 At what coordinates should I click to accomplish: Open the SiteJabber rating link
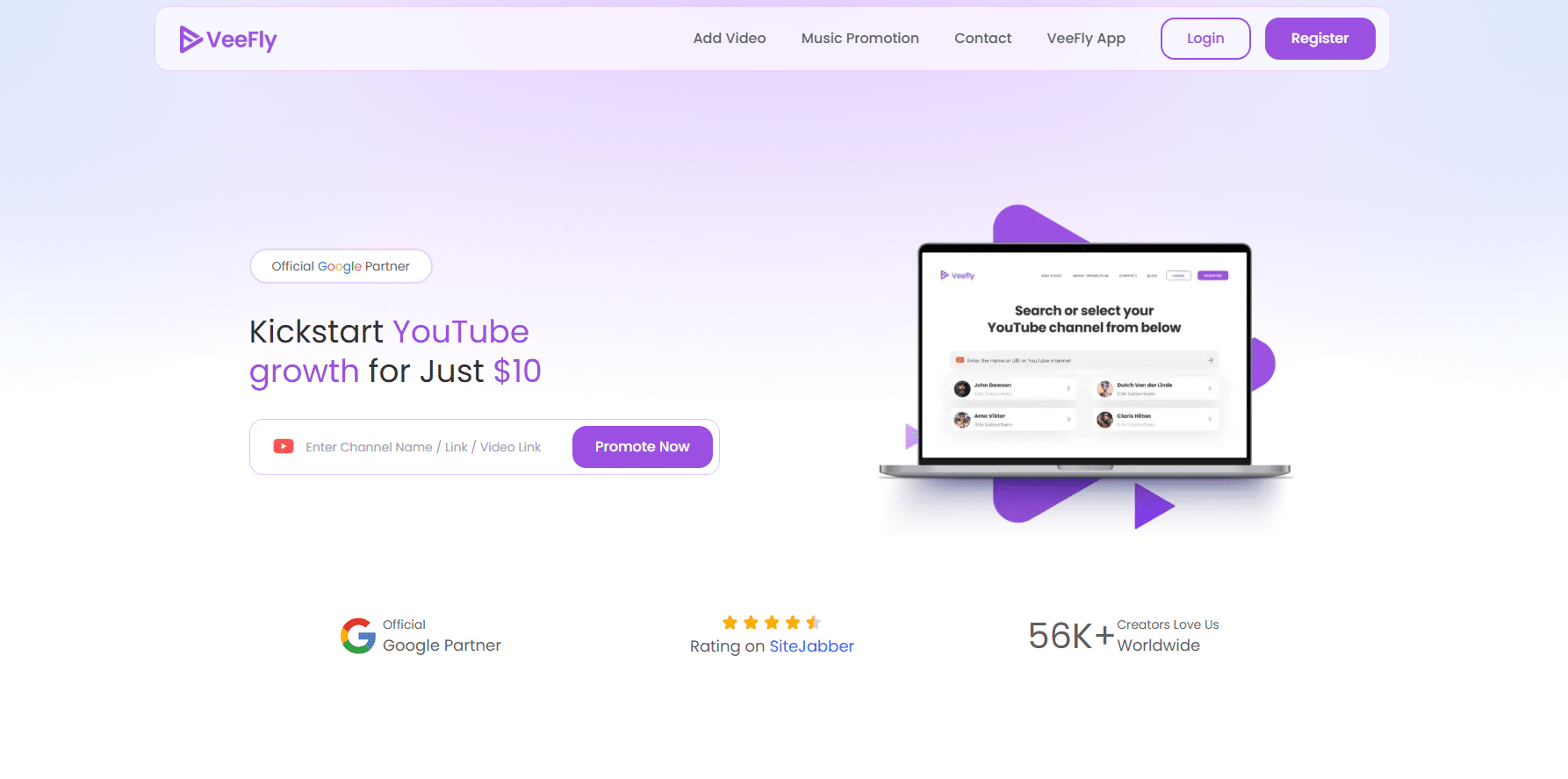click(811, 646)
